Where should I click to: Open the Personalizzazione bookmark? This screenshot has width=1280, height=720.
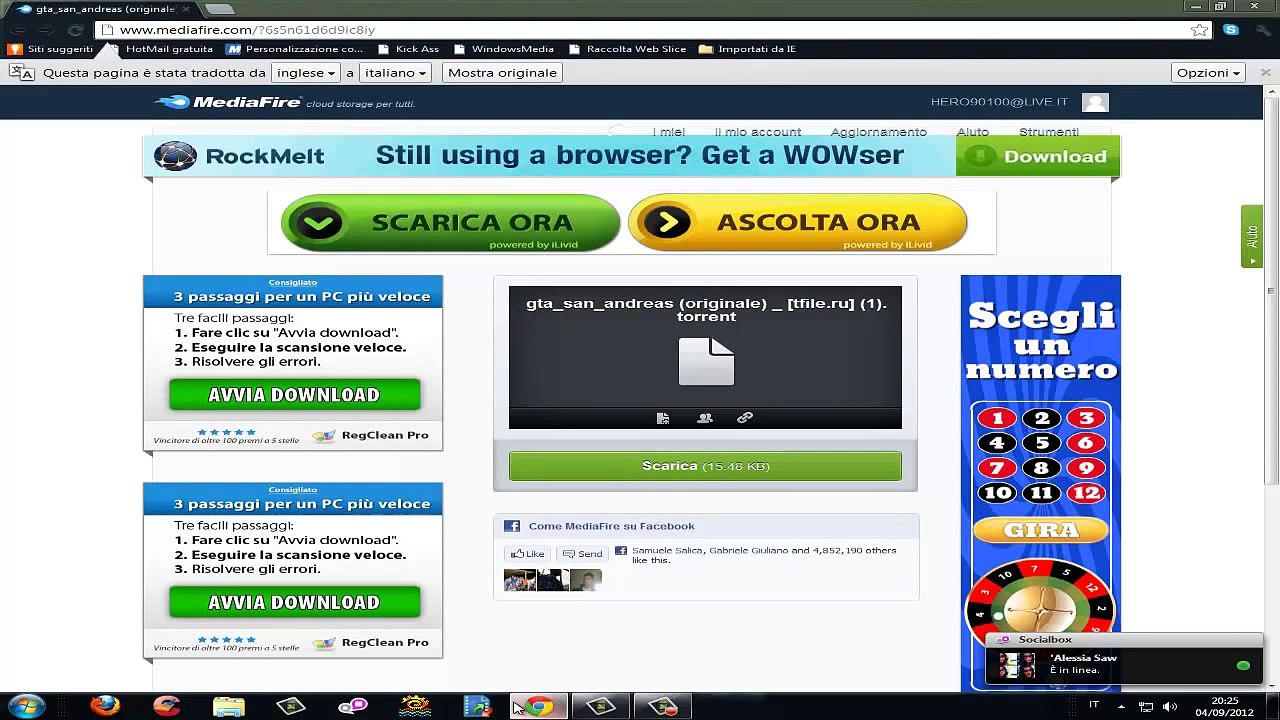(295, 49)
